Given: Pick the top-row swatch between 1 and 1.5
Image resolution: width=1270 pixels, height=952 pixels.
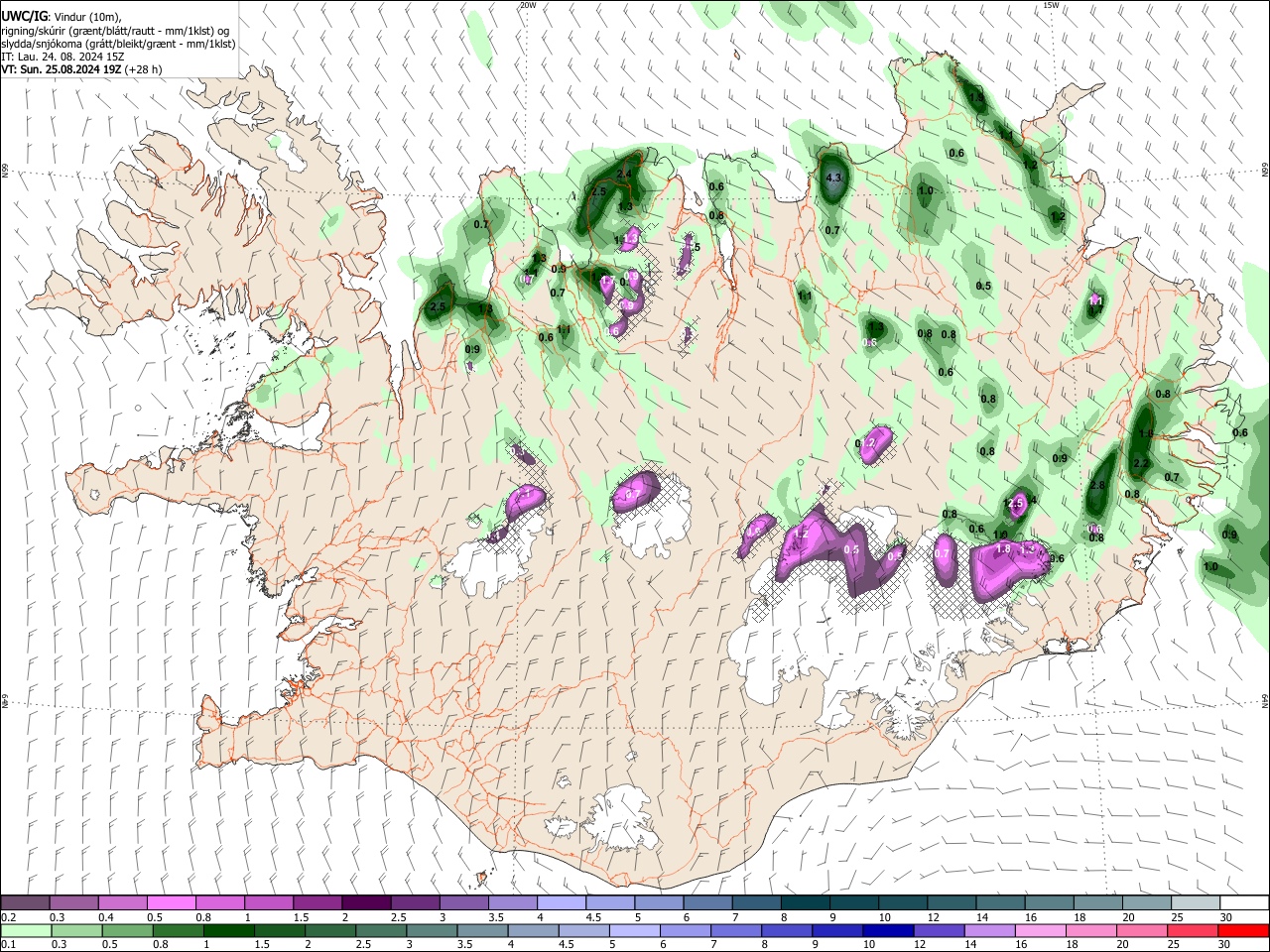Looking at the screenshot, I should 269,903.
